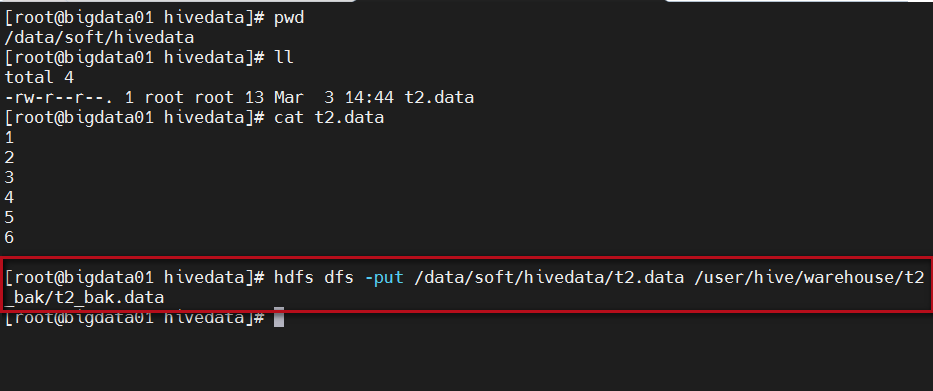This screenshot has width=933, height=391.
Task: Click source path '/data/soft/hivedata/t2.data' in command
Action: [549, 277]
